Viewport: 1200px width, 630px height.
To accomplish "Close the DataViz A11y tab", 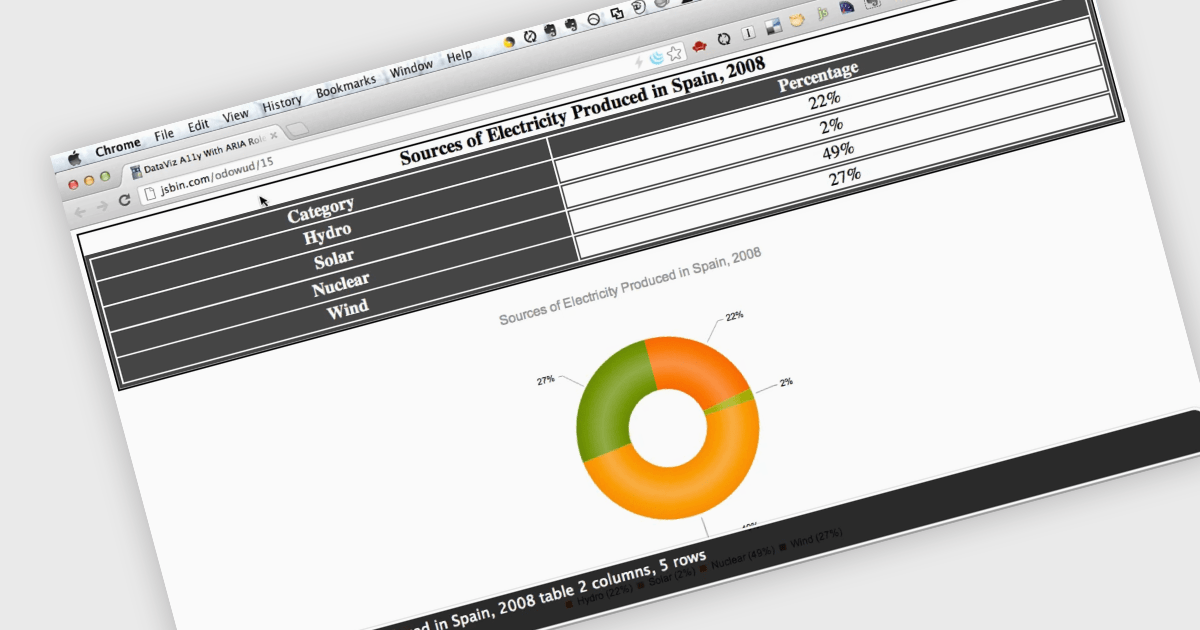I will click(x=272, y=136).
